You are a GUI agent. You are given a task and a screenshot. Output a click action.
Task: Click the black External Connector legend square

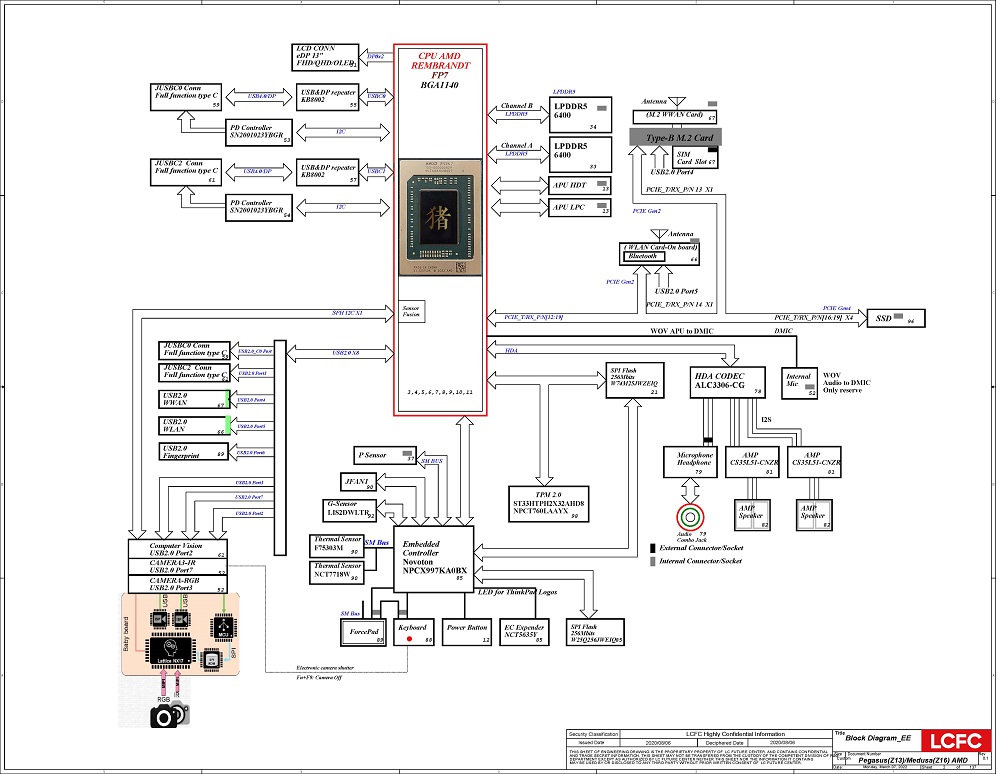(652, 548)
